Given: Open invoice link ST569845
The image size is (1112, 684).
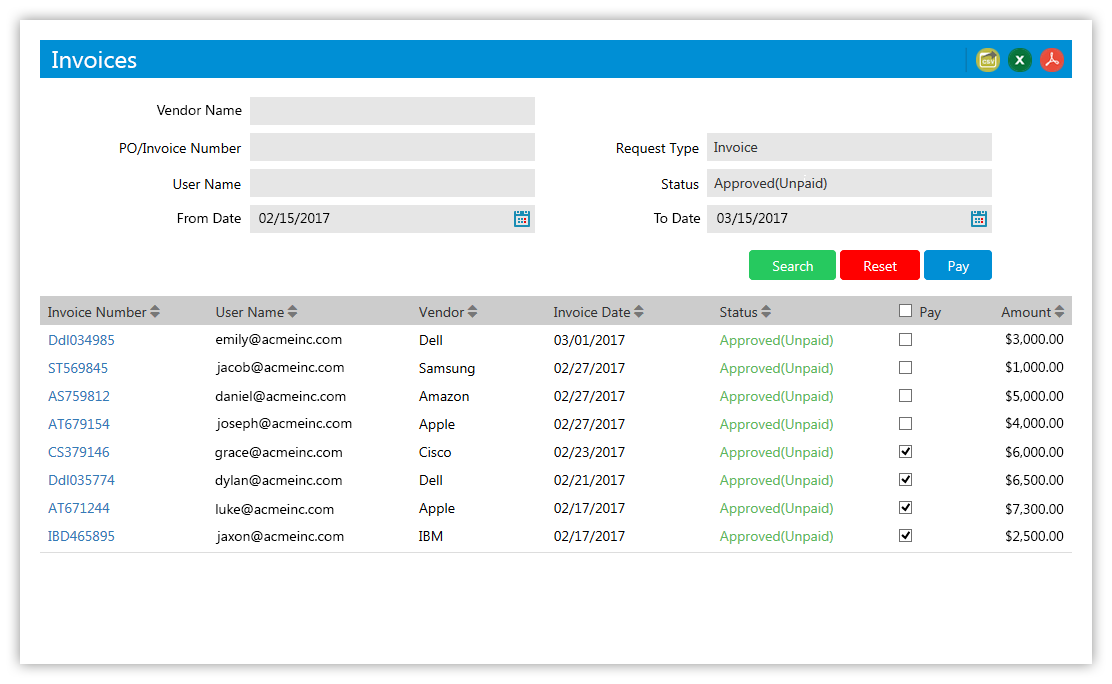Looking at the screenshot, I should click(78, 368).
